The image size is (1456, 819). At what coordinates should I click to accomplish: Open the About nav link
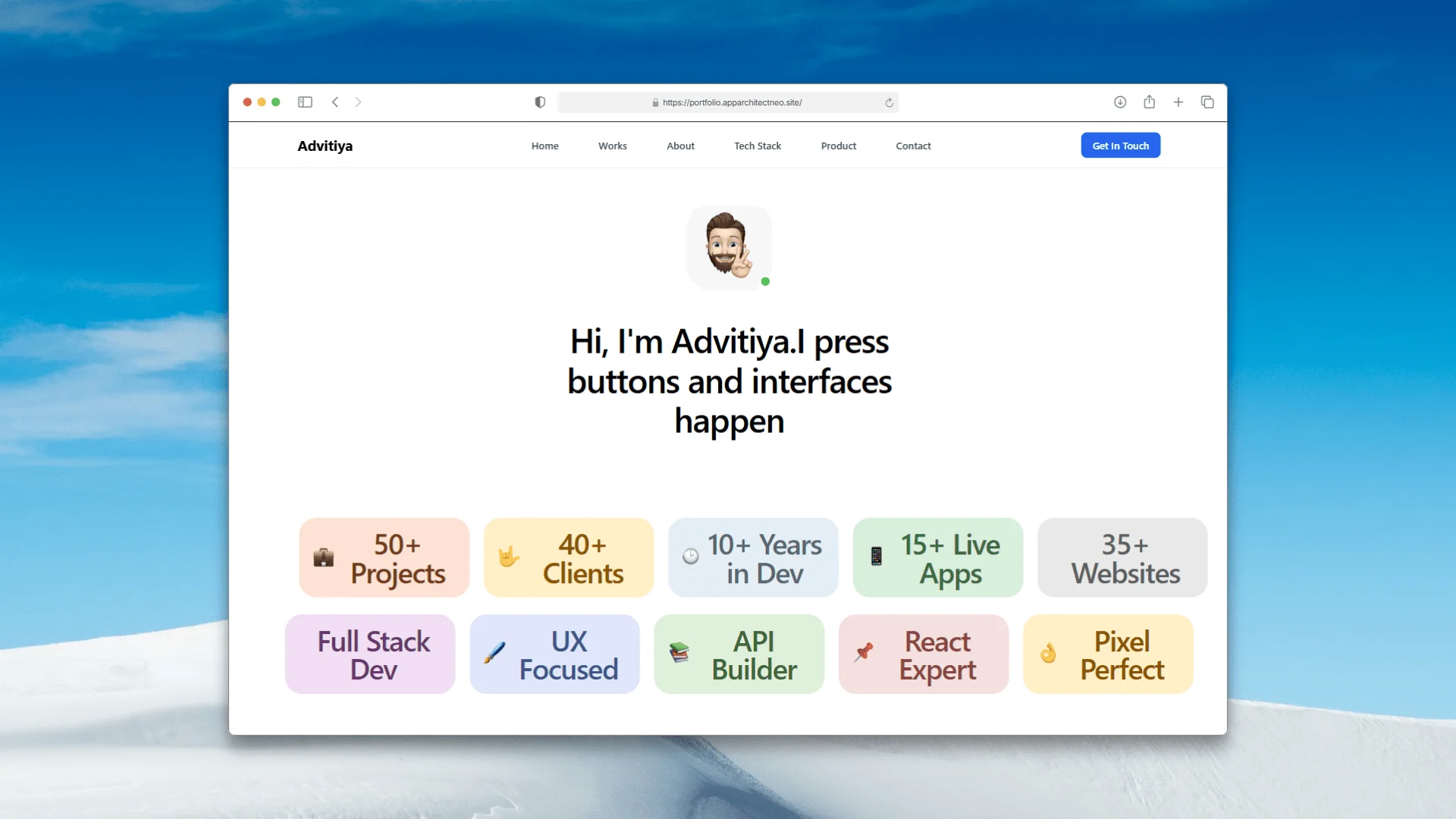[680, 146]
